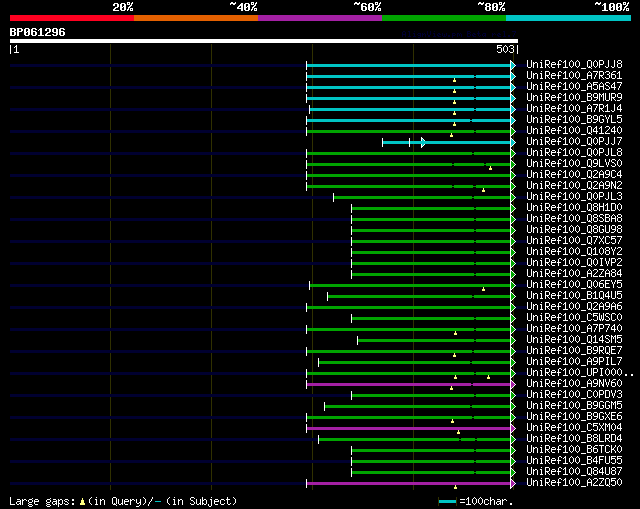Select the UniRef100_Q2A9C4 label
Image resolution: width=640 pixels, height=509 pixels.
pyautogui.click(x=574, y=174)
